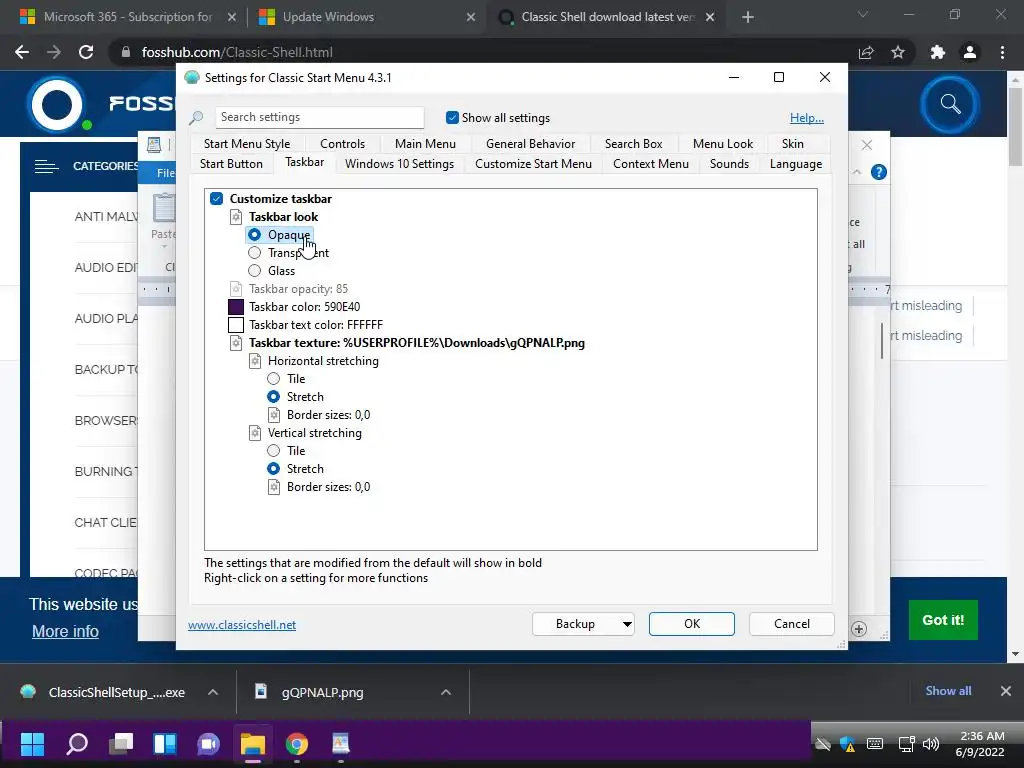Screen dimensions: 1024x768
Task: Open the Backup button dropdown arrow
Action: click(627, 624)
